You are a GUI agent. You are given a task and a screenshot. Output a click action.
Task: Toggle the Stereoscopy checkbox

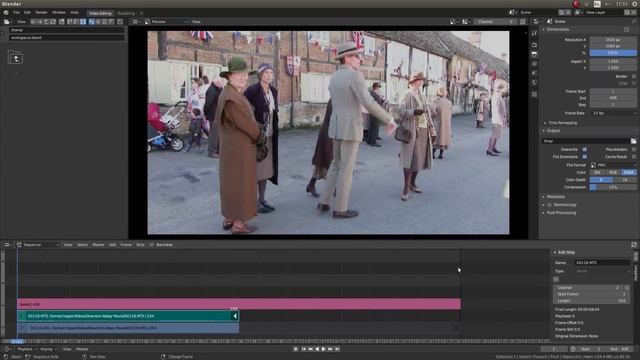[550, 204]
